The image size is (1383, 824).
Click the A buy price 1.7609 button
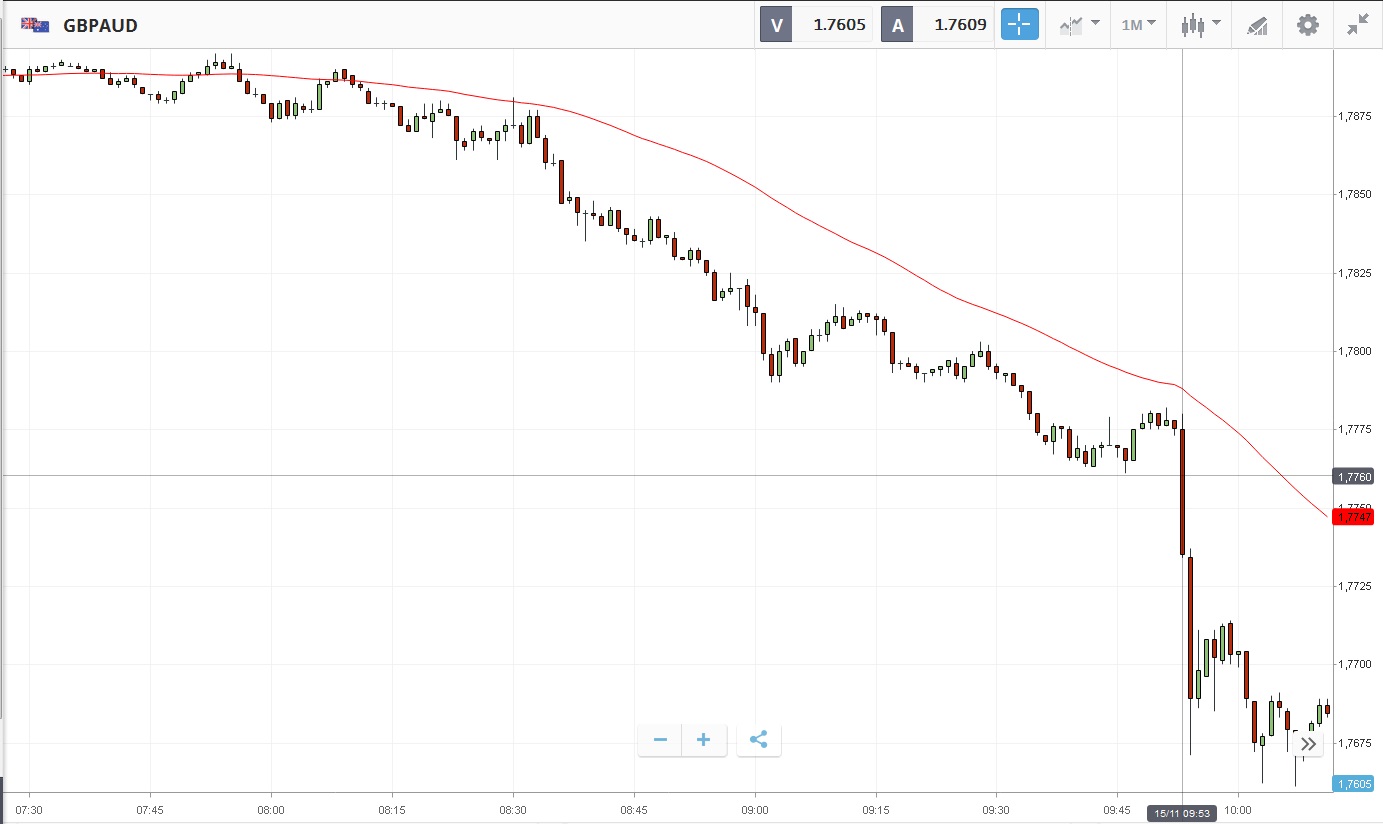937,25
